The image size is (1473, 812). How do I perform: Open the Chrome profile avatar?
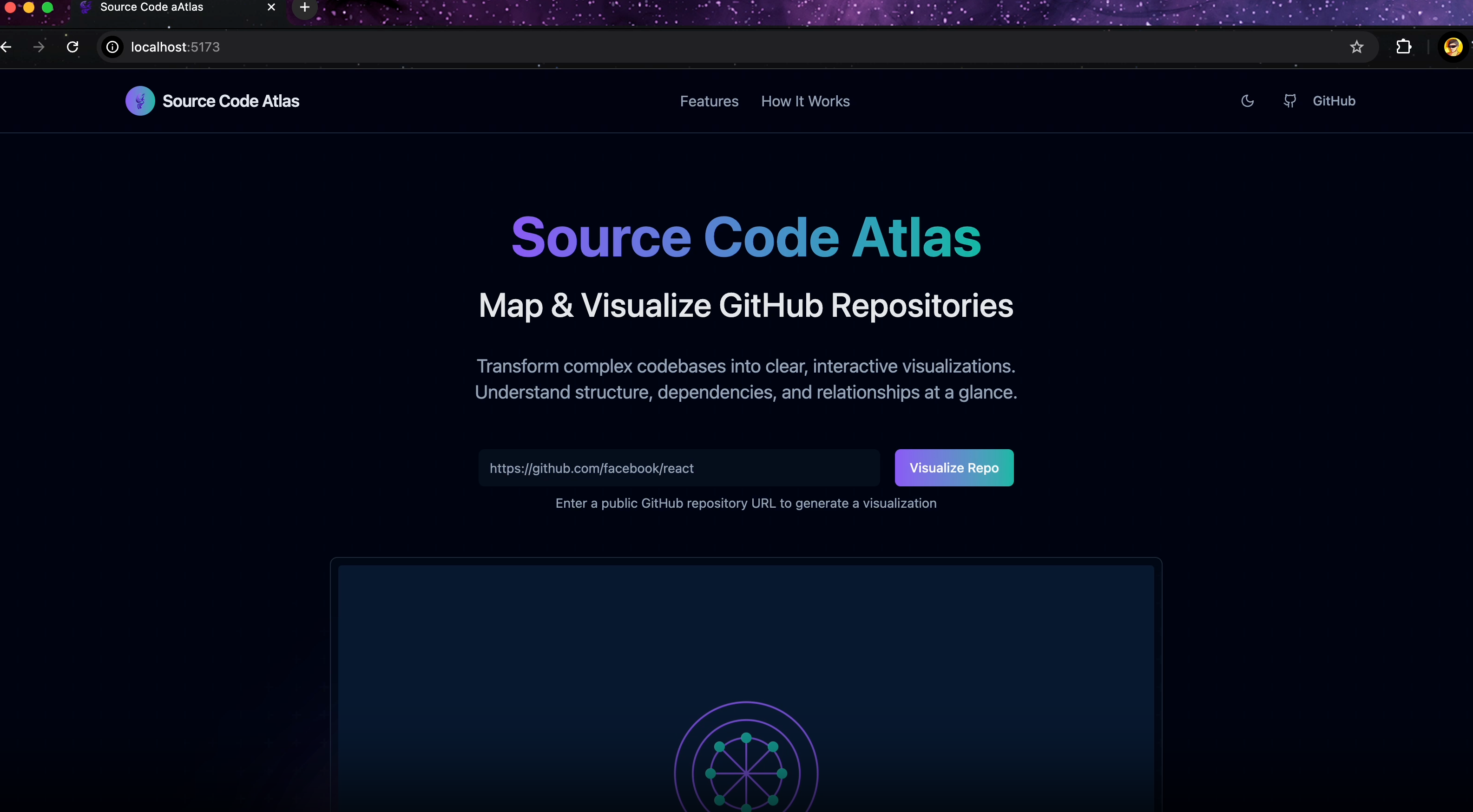(x=1453, y=47)
